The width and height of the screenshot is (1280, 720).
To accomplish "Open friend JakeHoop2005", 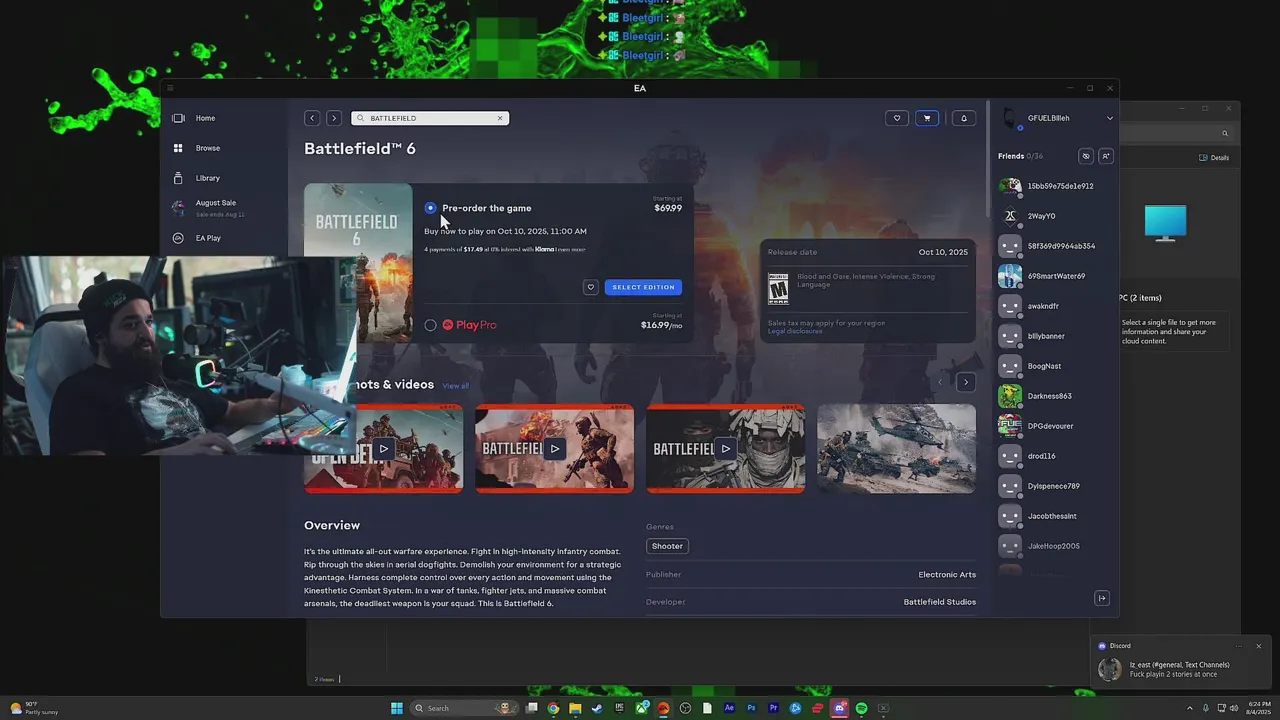I will tap(1055, 546).
